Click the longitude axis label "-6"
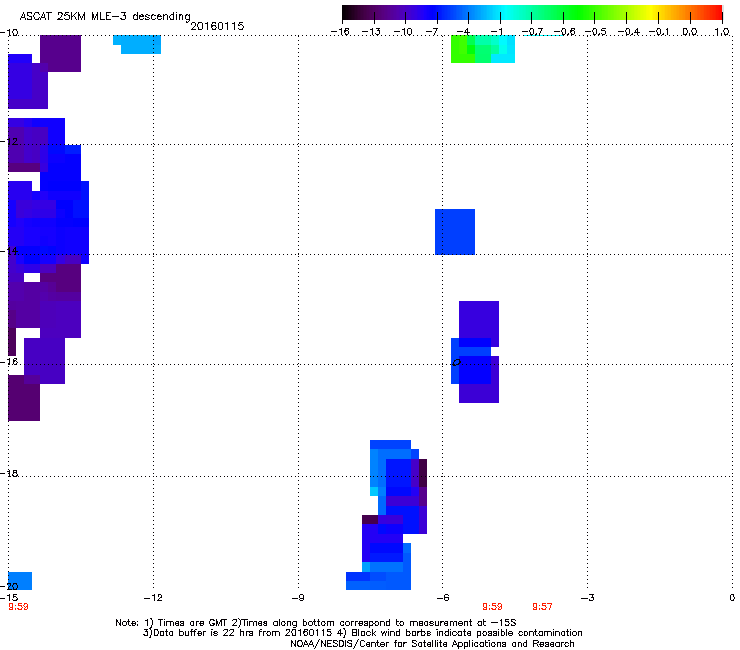The height and width of the screenshot is (650, 740). tap(442, 598)
